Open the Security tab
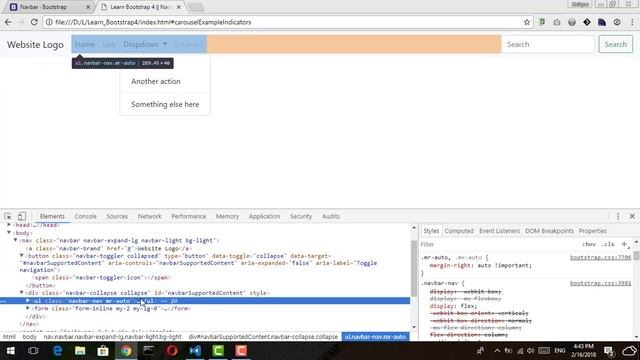The image size is (640, 360). coord(301,216)
